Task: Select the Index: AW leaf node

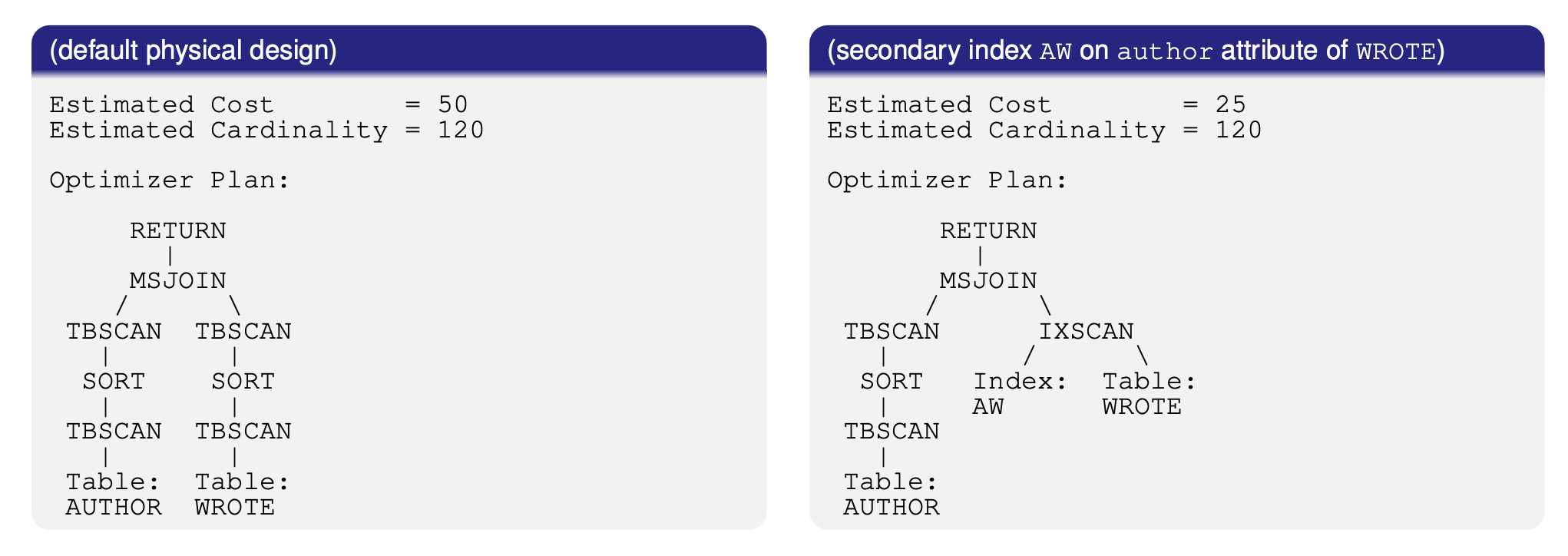Action: 1020,393
